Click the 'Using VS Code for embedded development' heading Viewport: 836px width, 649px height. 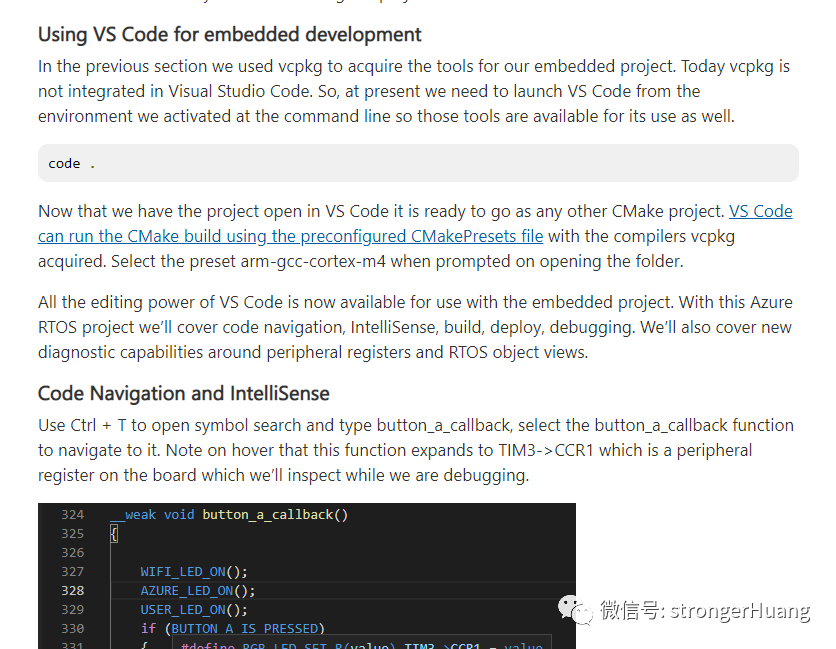[x=229, y=35]
